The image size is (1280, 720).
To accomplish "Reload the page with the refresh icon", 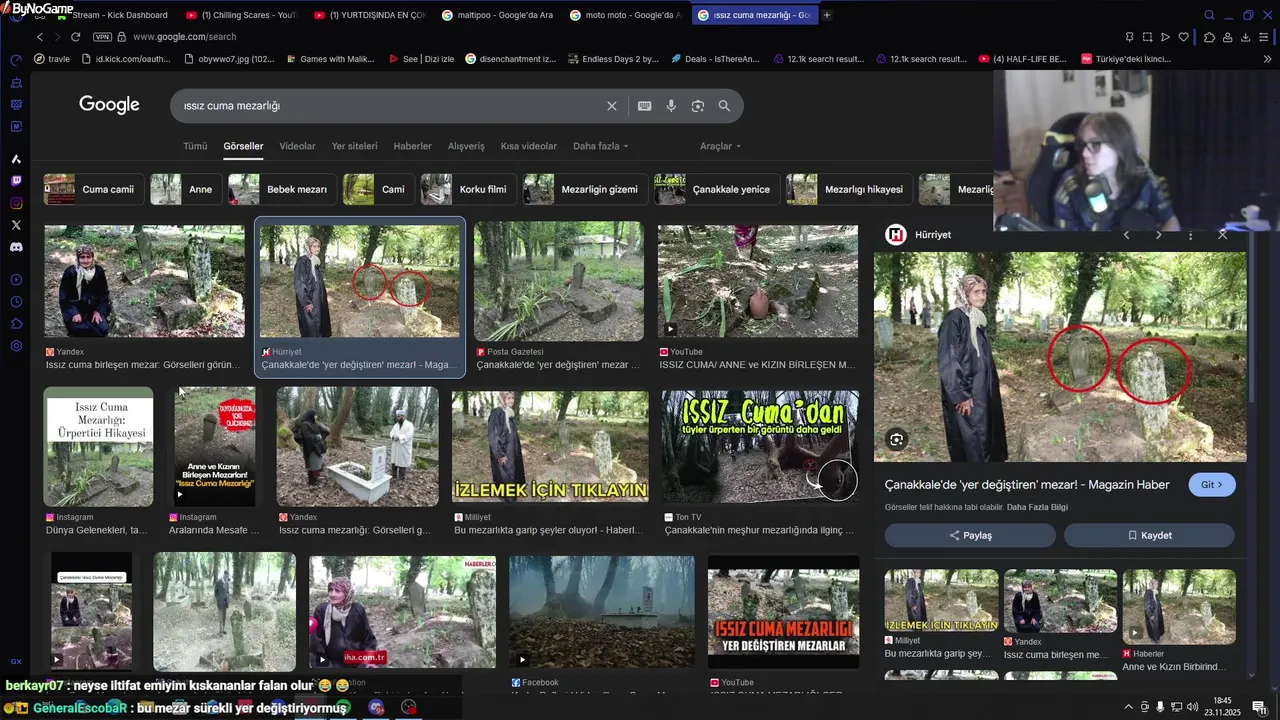I will click(x=75, y=37).
